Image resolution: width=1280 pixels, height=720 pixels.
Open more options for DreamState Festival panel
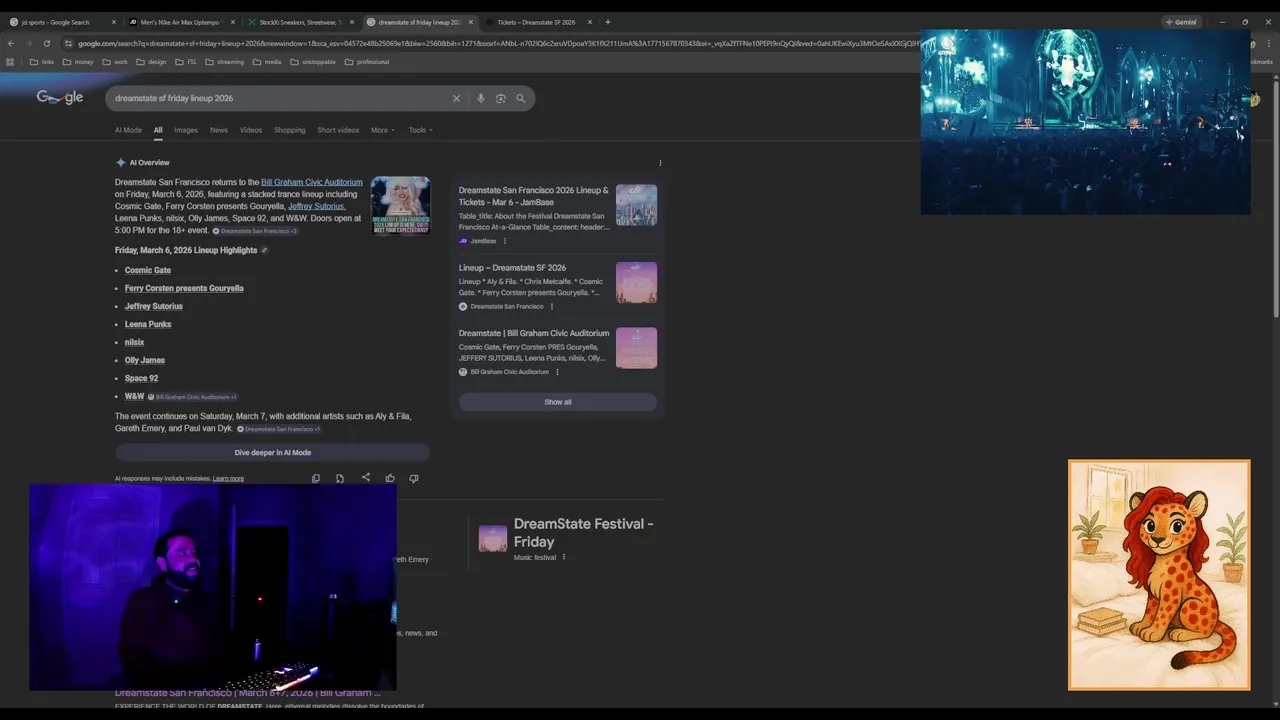coord(564,557)
